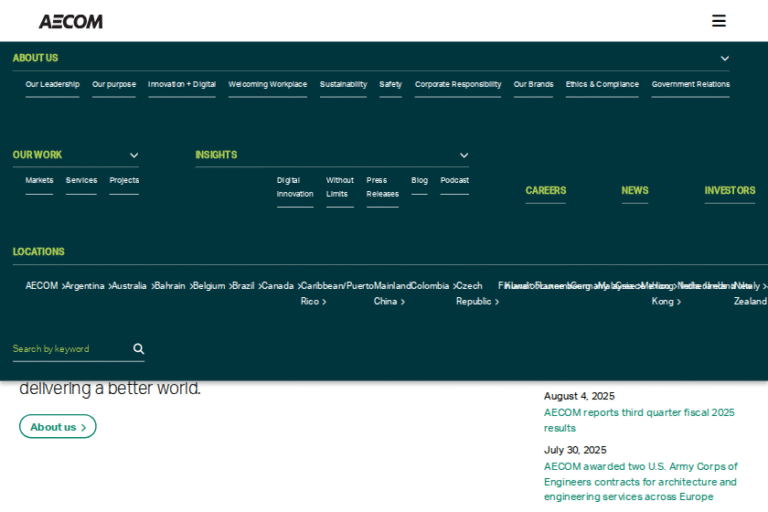Select the Sustainability link

pyautogui.click(x=343, y=85)
